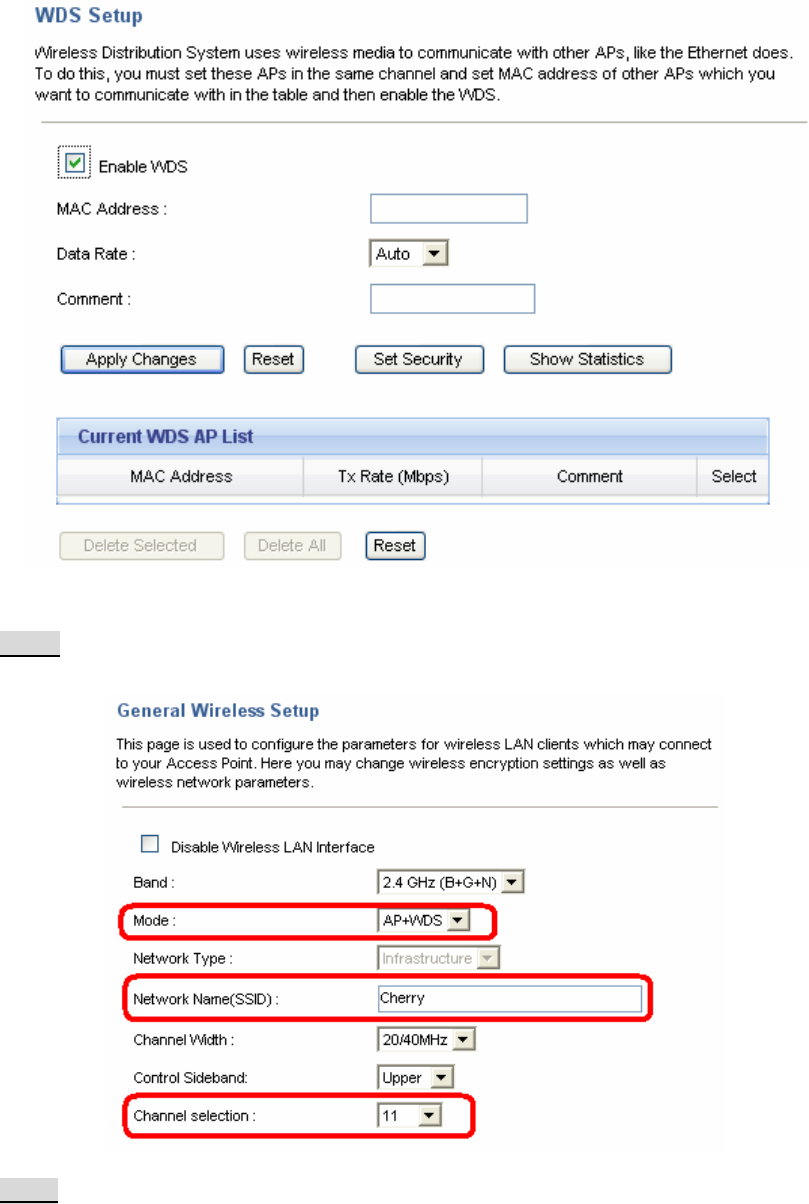809x1204 pixels.
Task: Open the Mode AP+WDS dropdown
Action: click(x=424, y=921)
